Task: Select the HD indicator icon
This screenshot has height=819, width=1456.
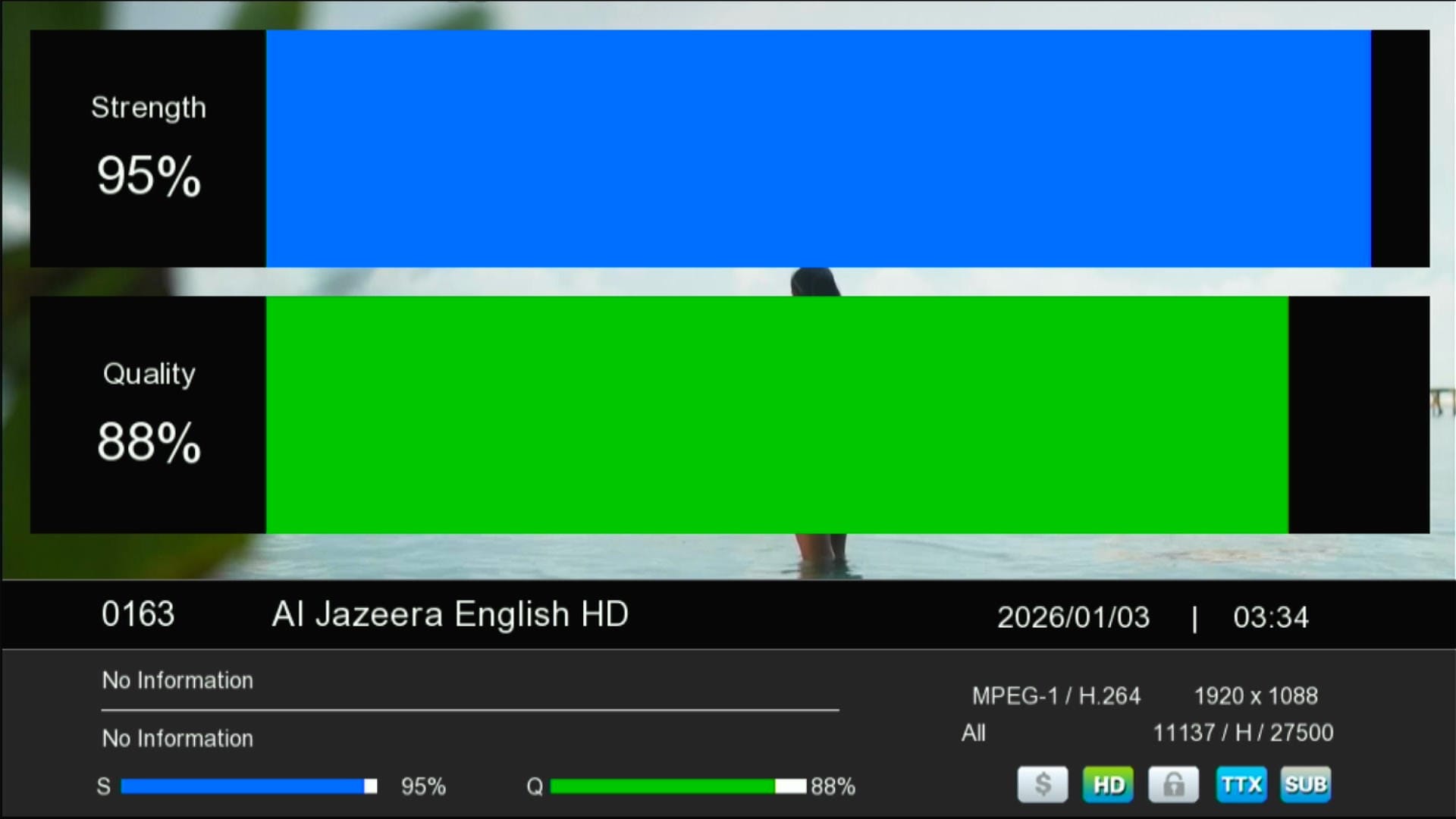Action: (x=1107, y=785)
